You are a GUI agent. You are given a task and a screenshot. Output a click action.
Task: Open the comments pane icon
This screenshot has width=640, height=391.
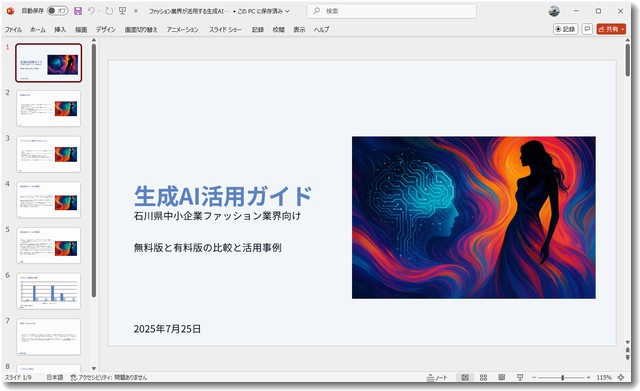(587, 29)
